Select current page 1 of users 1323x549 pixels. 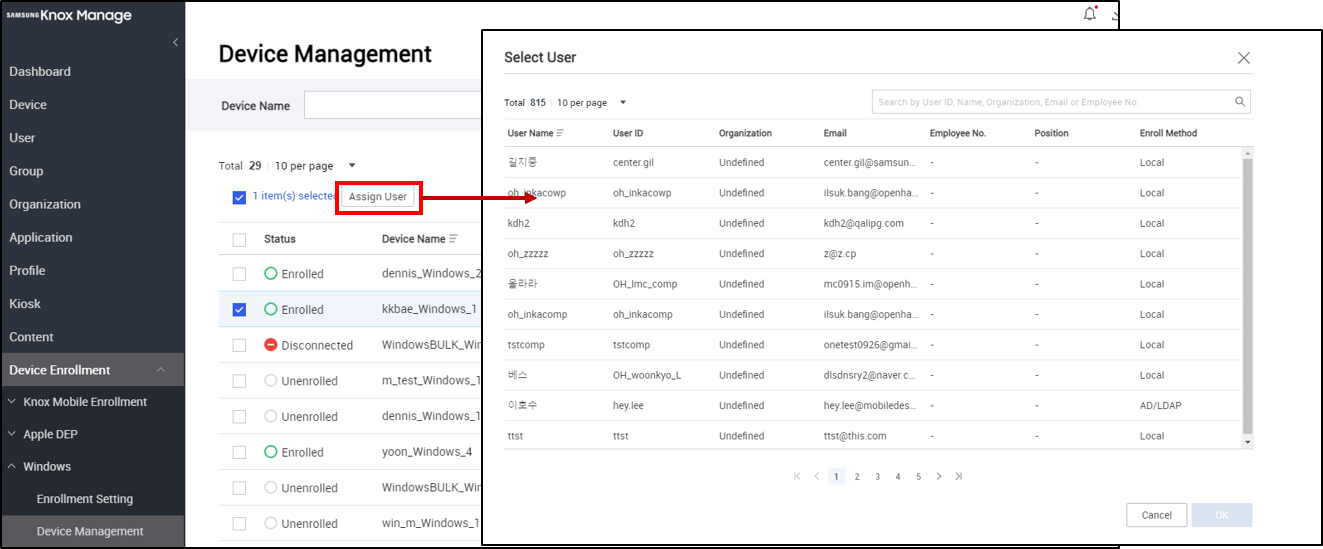point(836,476)
